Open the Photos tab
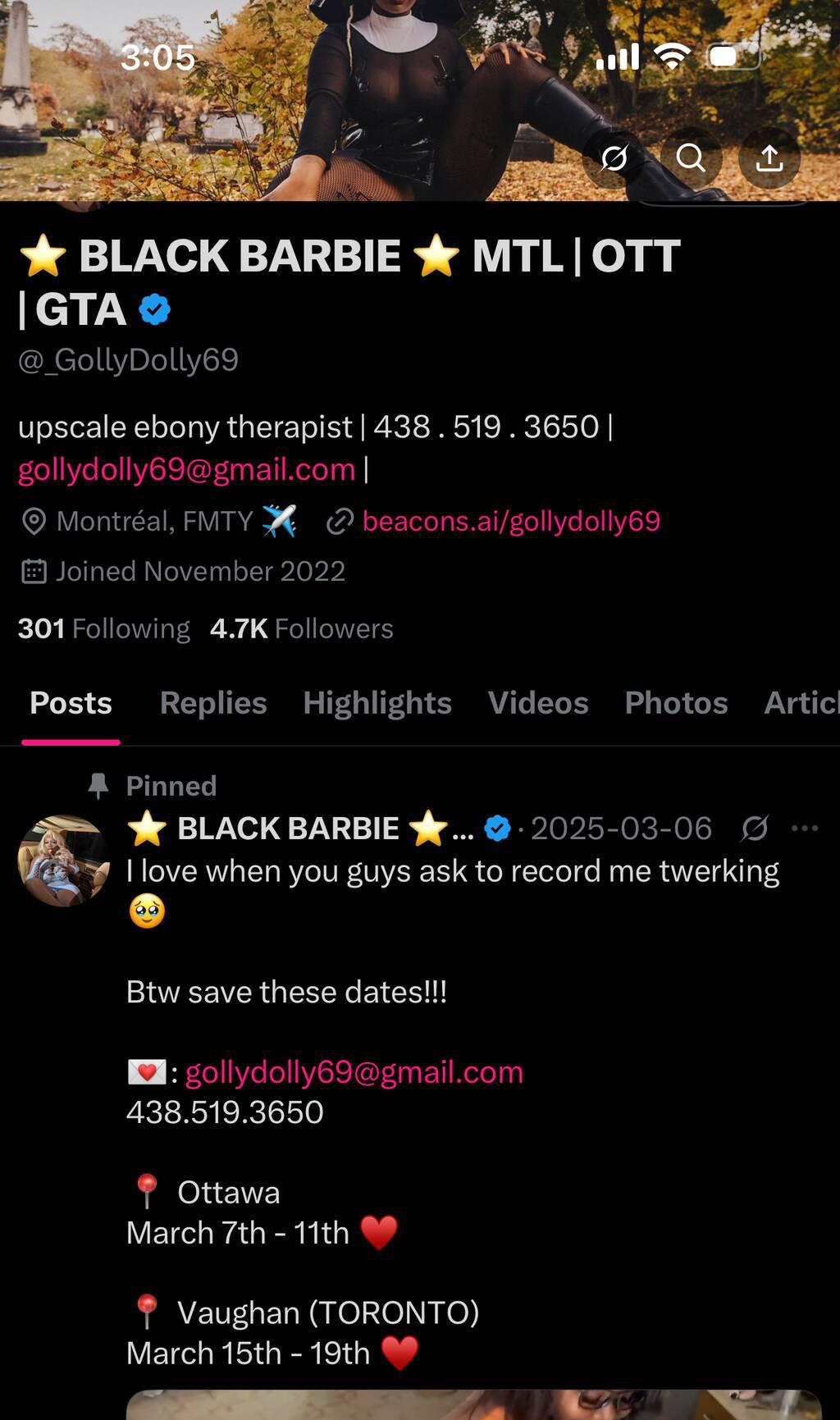 pos(676,703)
